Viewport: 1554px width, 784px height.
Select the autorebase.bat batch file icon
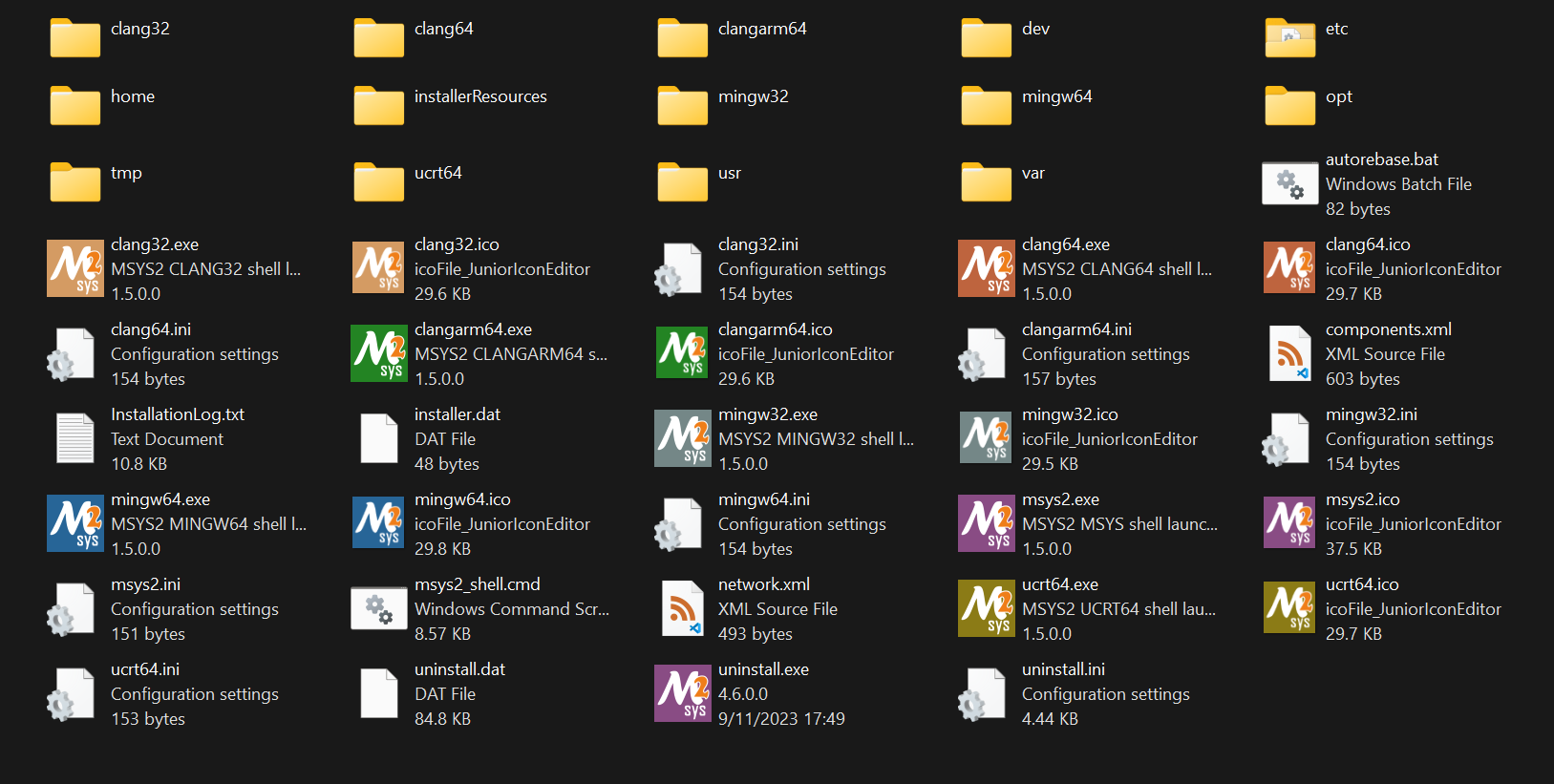[x=1290, y=183]
